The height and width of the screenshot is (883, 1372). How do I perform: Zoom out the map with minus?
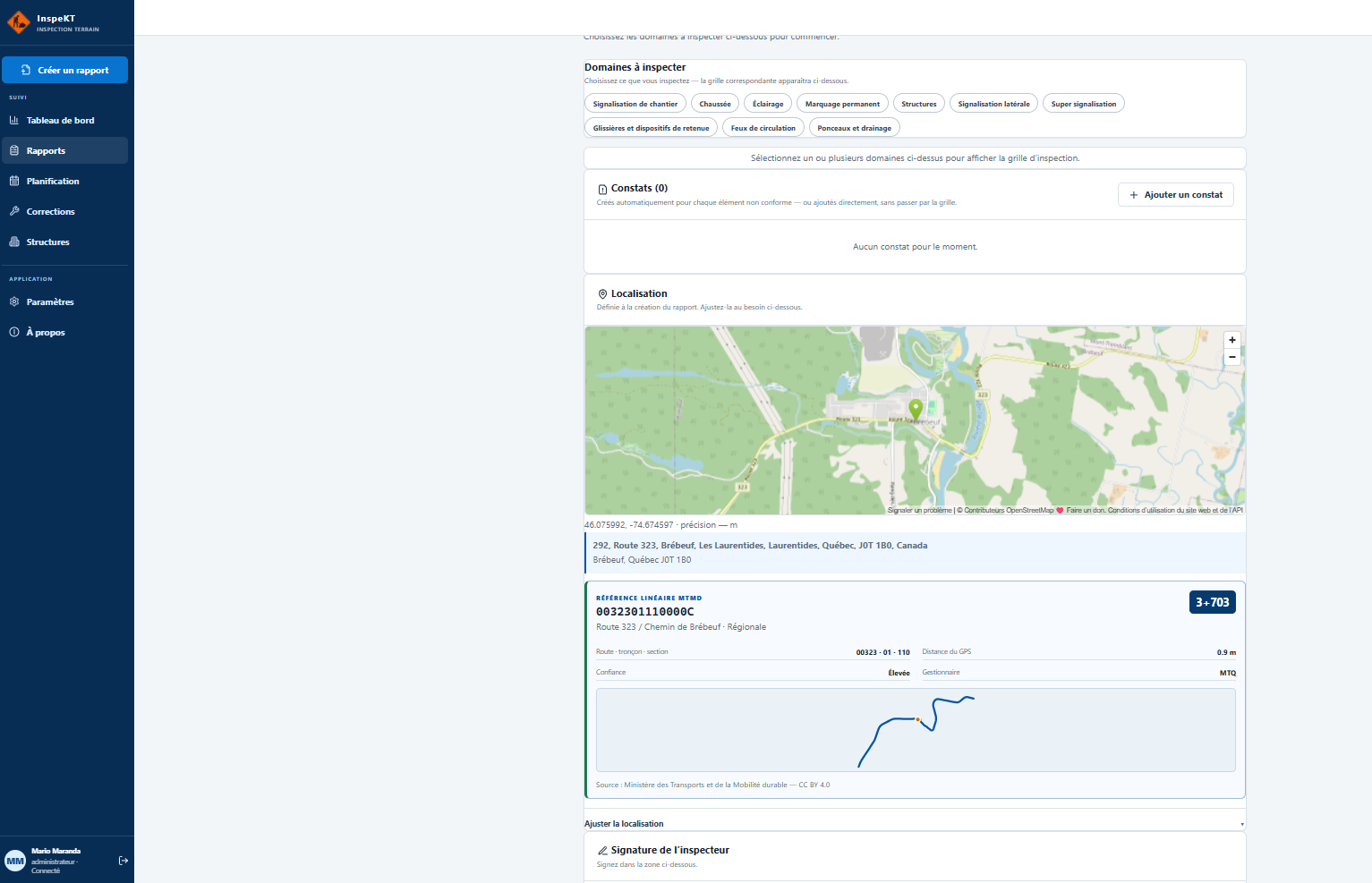click(x=1232, y=357)
